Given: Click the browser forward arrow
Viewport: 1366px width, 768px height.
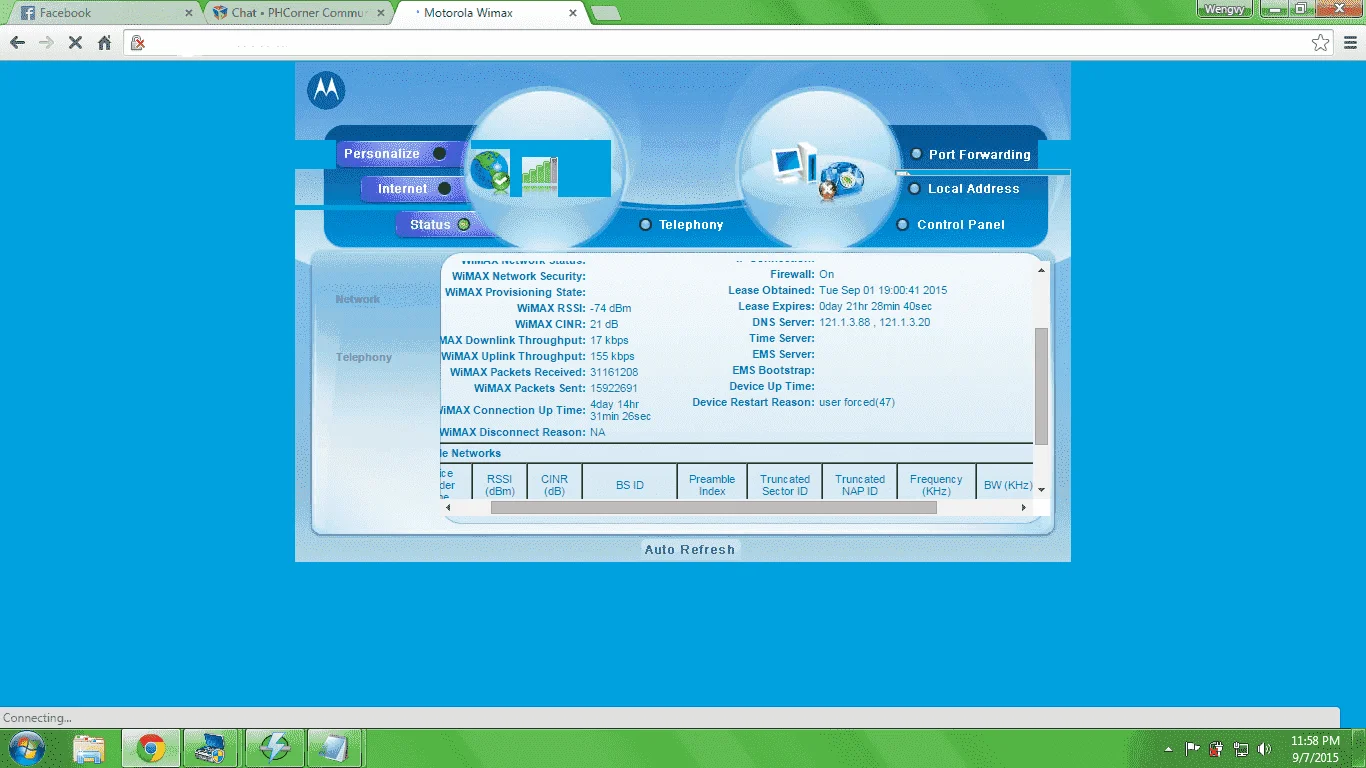Looking at the screenshot, I should click(x=46, y=43).
